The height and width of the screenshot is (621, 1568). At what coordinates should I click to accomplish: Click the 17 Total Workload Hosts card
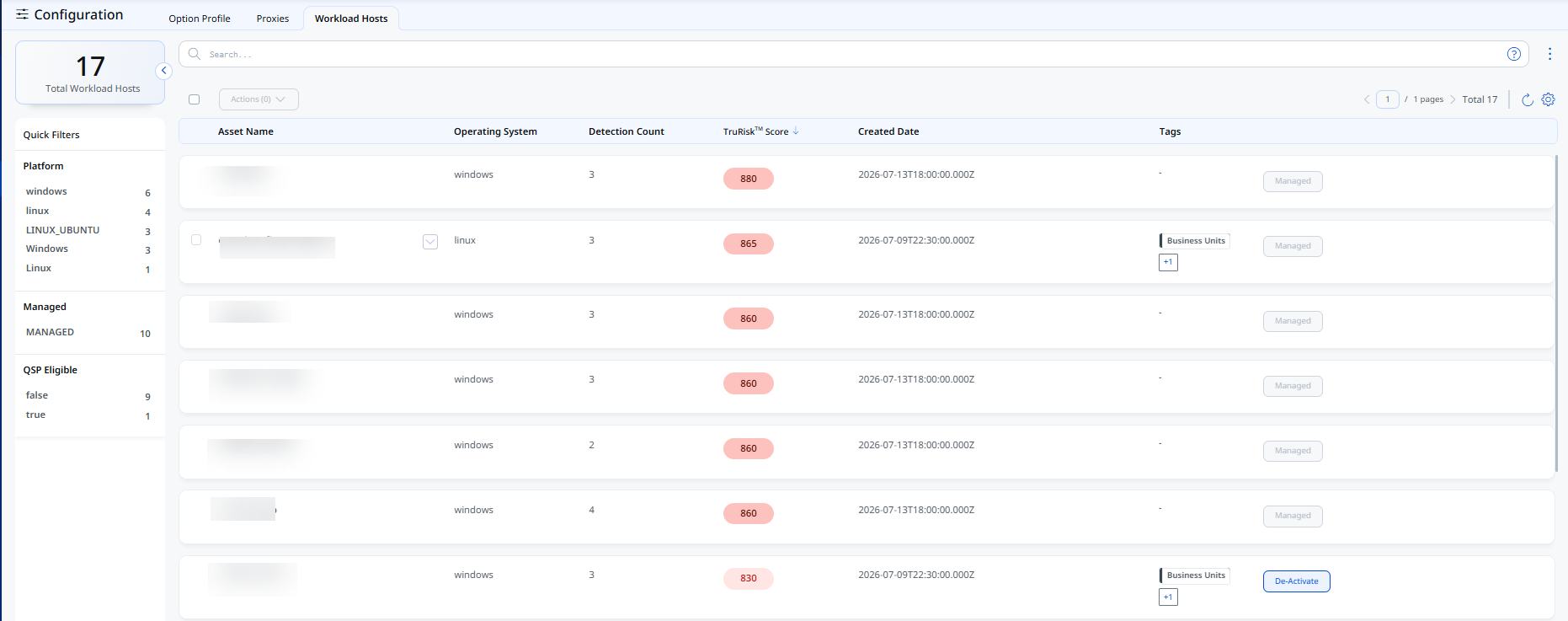click(x=90, y=72)
